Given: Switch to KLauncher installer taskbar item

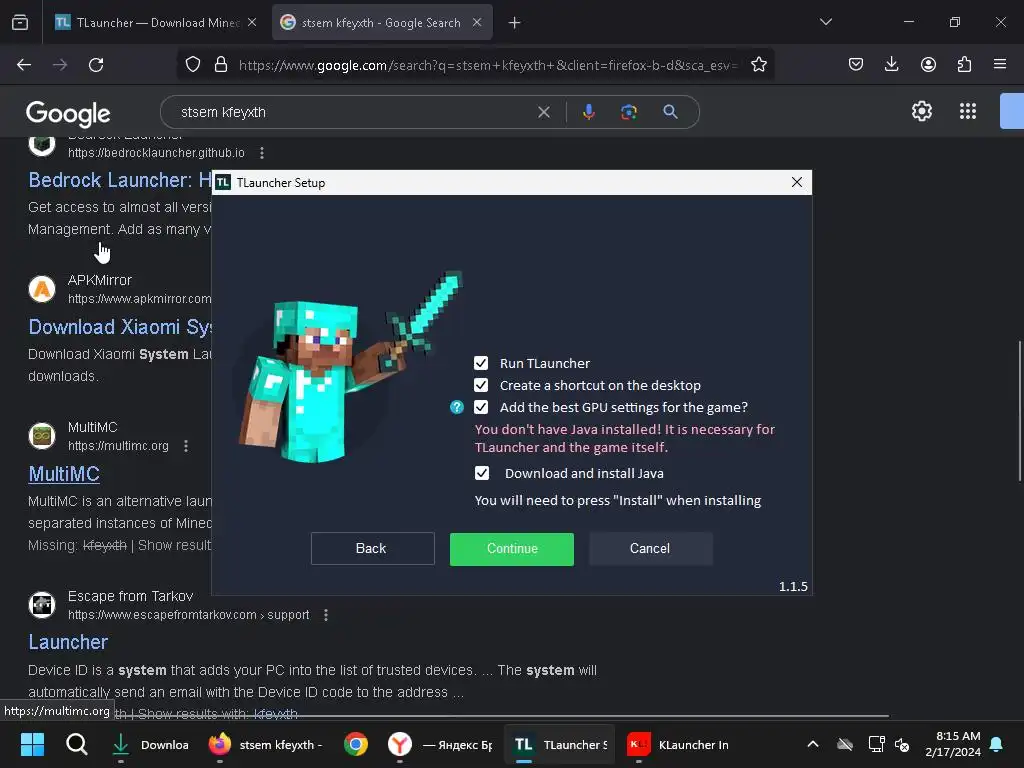Looking at the screenshot, I should tap(678, 744).
